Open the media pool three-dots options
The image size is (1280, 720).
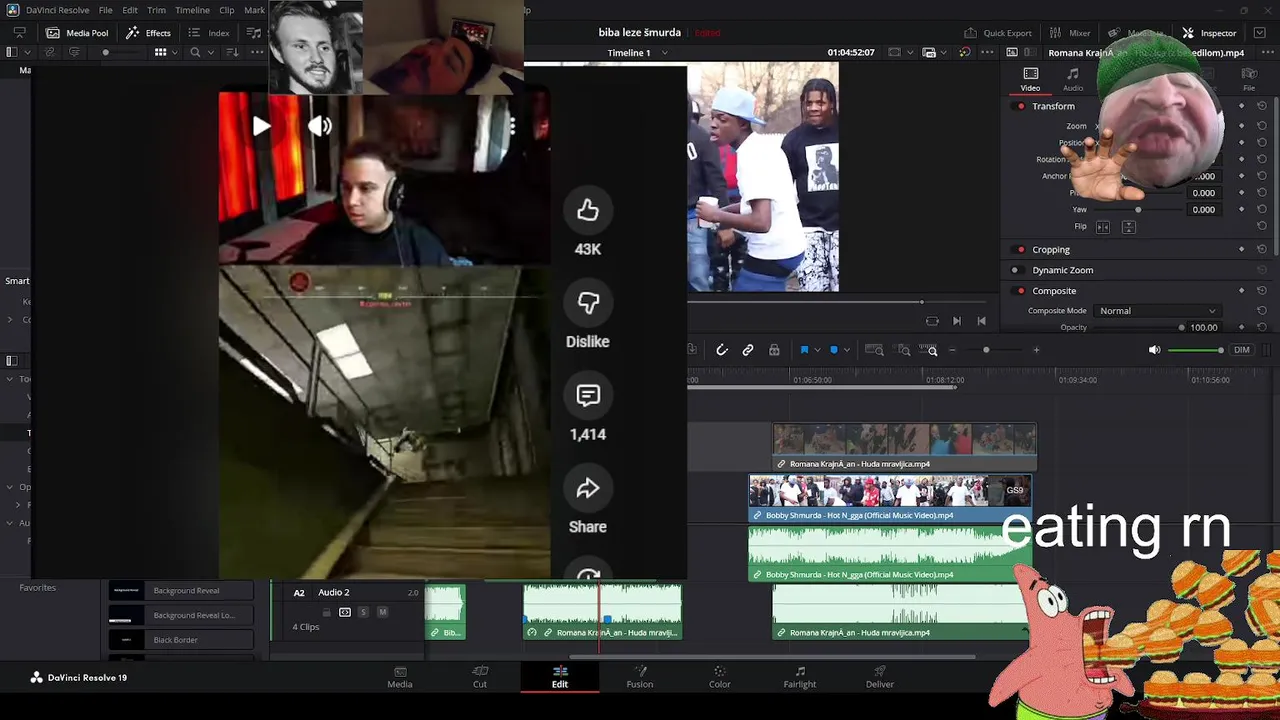point(258,52)
